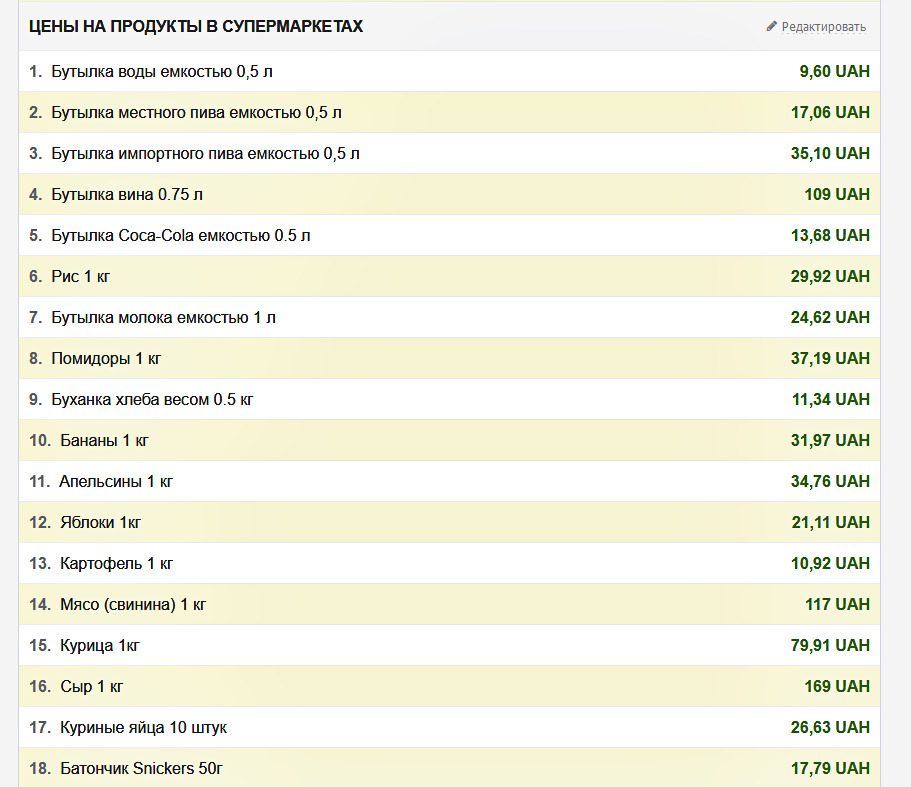Select row 'Бутылка молока емкостью 1 л'
This screenshot has width=911, height=787.
point(449,317)
